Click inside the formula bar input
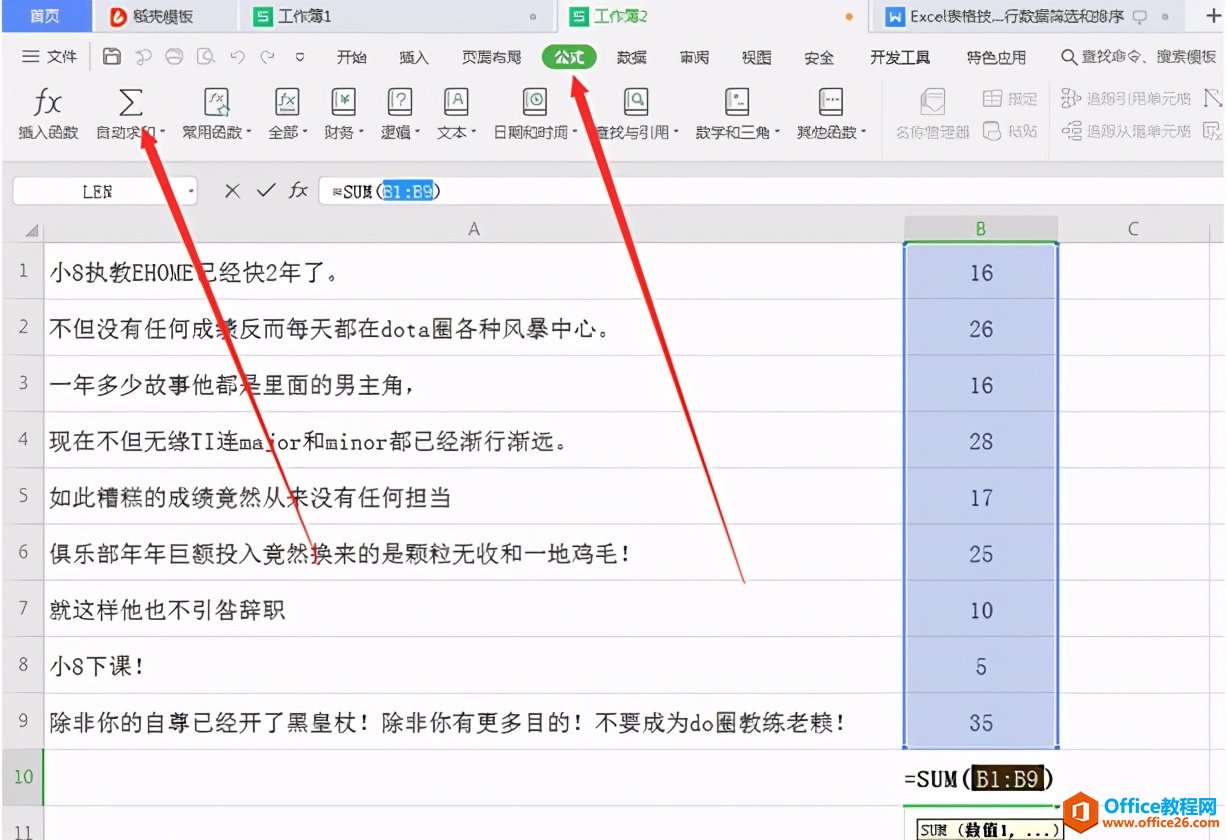Screen dimensions: 1226x840 coord(700,191)
